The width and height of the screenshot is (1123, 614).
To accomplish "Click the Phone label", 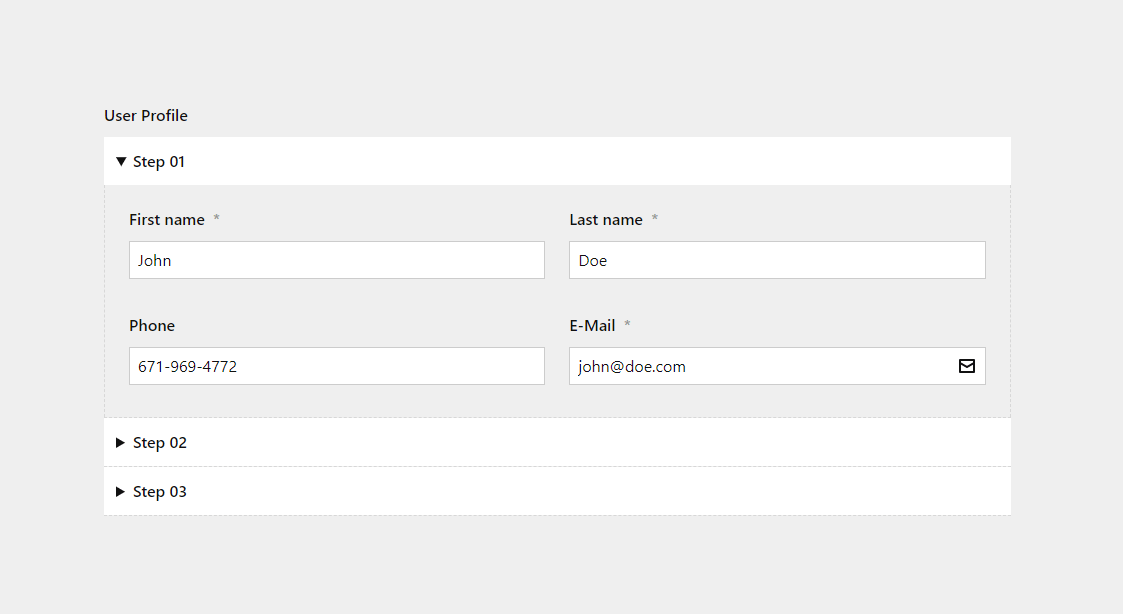I will click(152, 325).
